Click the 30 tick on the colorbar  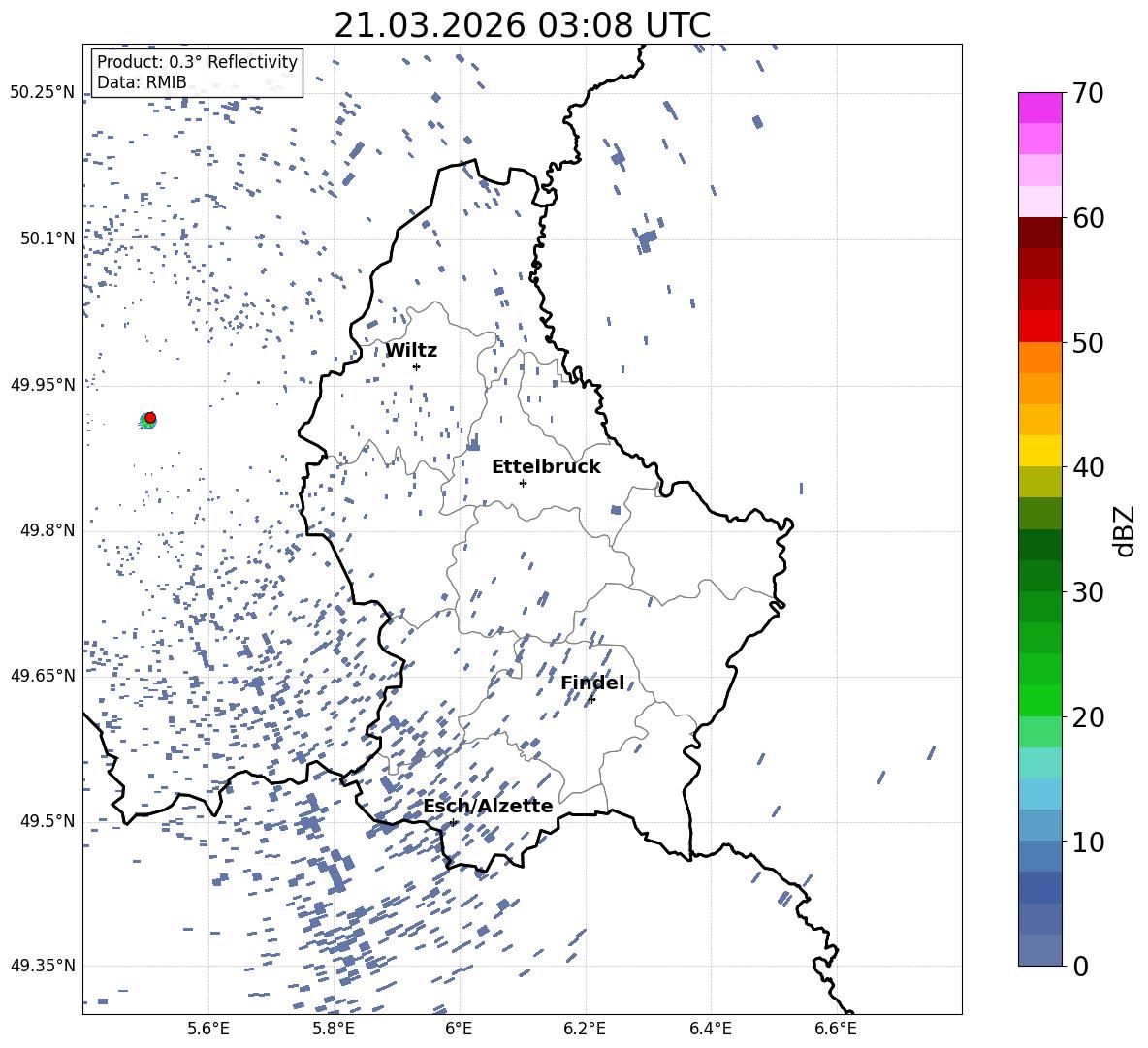(x=1088, y=592)
